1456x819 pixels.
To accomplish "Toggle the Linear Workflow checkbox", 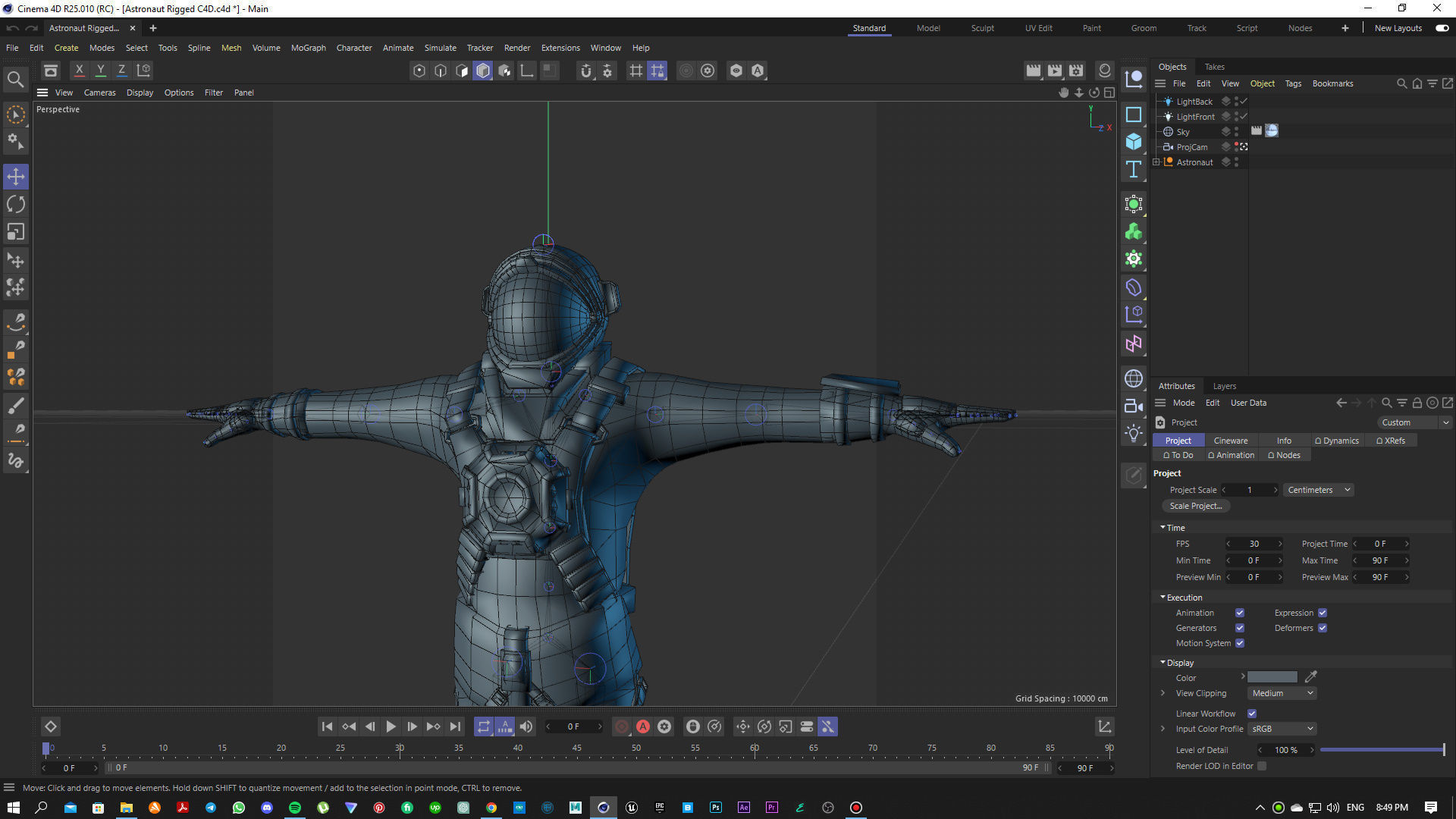I will coord(1252,714).
